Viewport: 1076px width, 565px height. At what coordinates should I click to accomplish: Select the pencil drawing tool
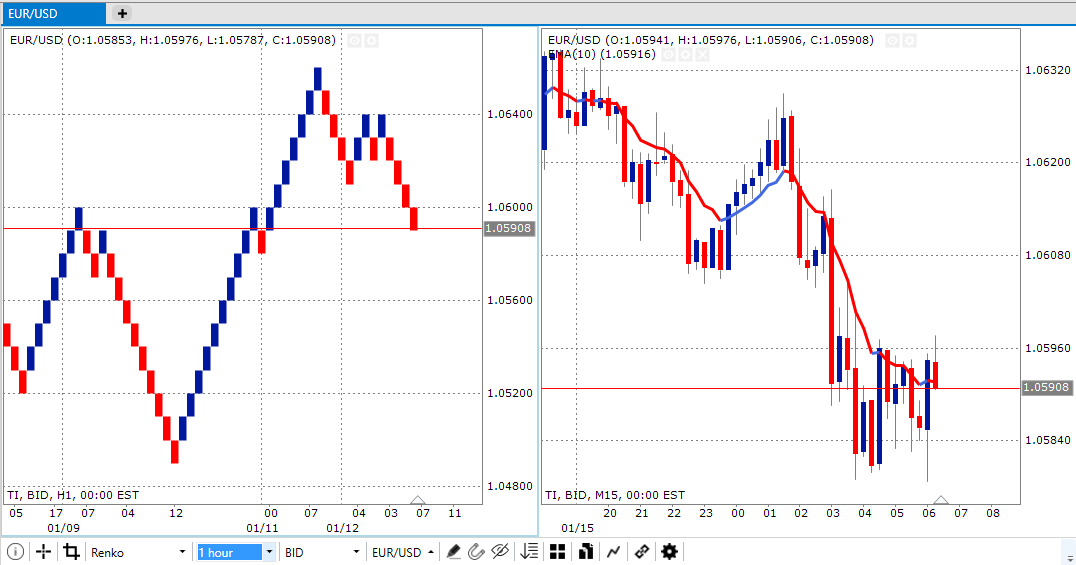pos(453,552)
